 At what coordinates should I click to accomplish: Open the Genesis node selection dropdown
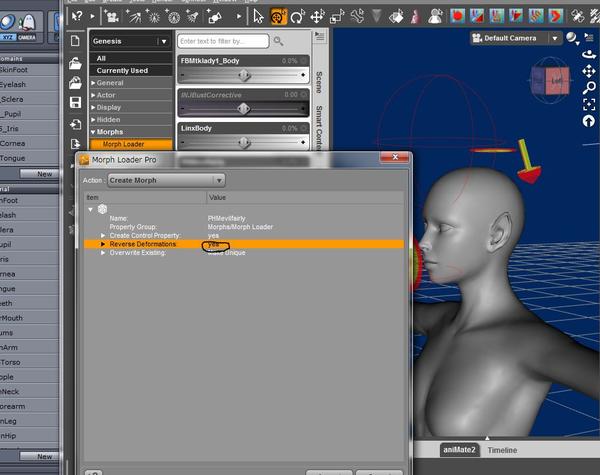(130, 41)
